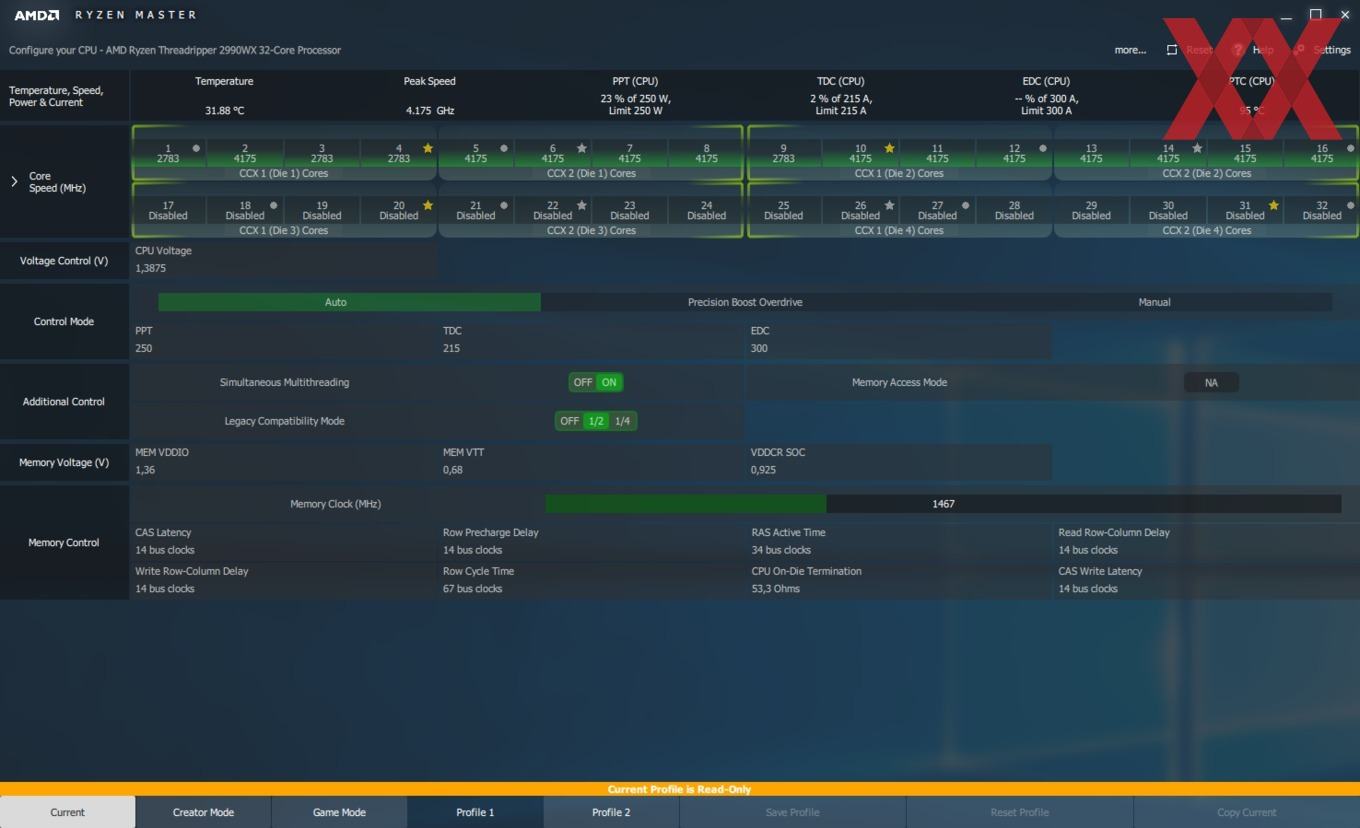Click the gold star on core 4
The width and height of the screenshot is (1360, 828).
(x=428, y=148)
